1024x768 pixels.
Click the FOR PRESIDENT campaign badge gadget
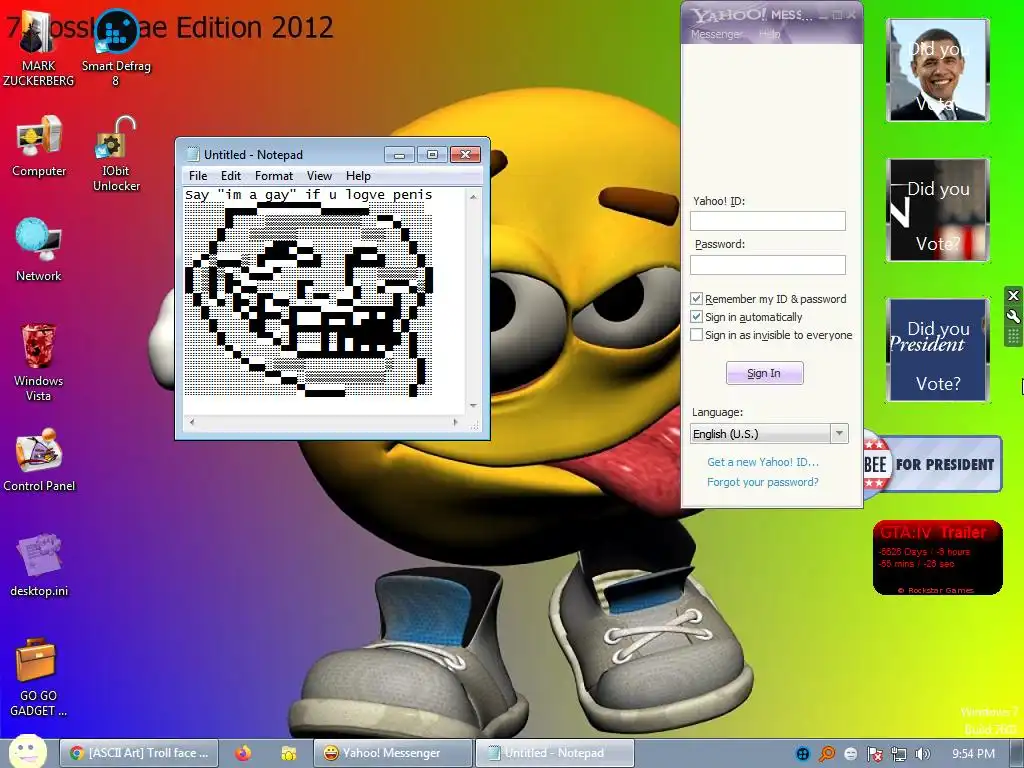pos(933,464)
